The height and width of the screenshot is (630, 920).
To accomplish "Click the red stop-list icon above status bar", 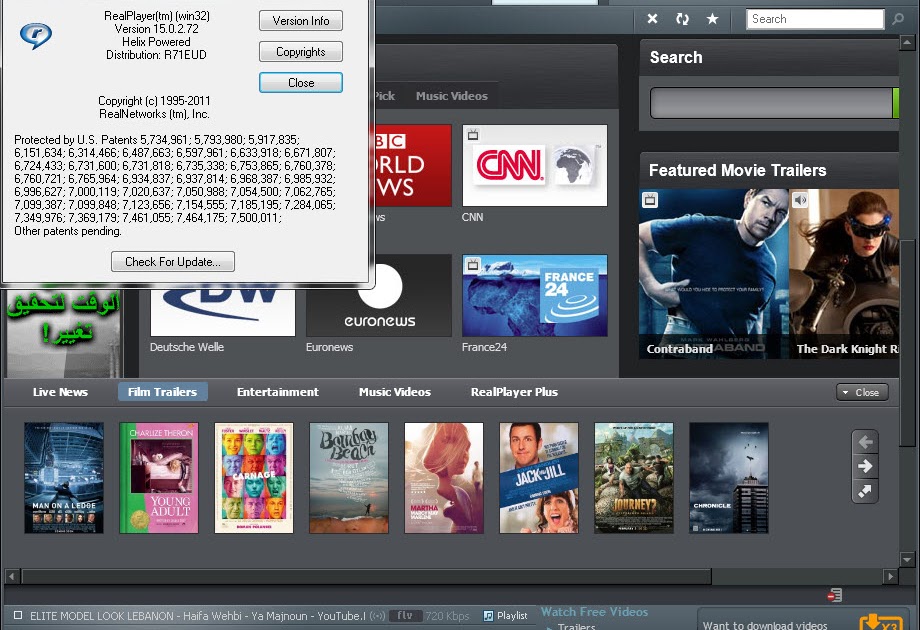I will 835,595.
